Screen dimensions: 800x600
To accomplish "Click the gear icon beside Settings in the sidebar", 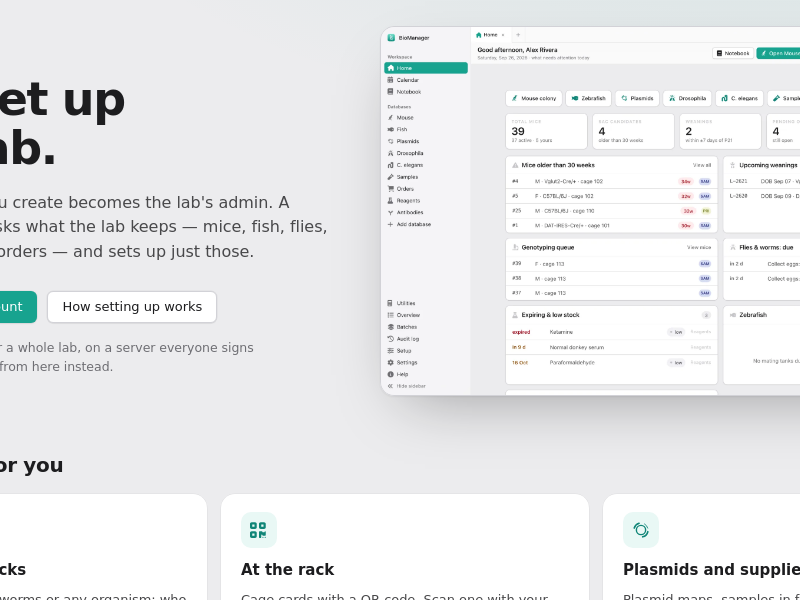I will point(390,362).
